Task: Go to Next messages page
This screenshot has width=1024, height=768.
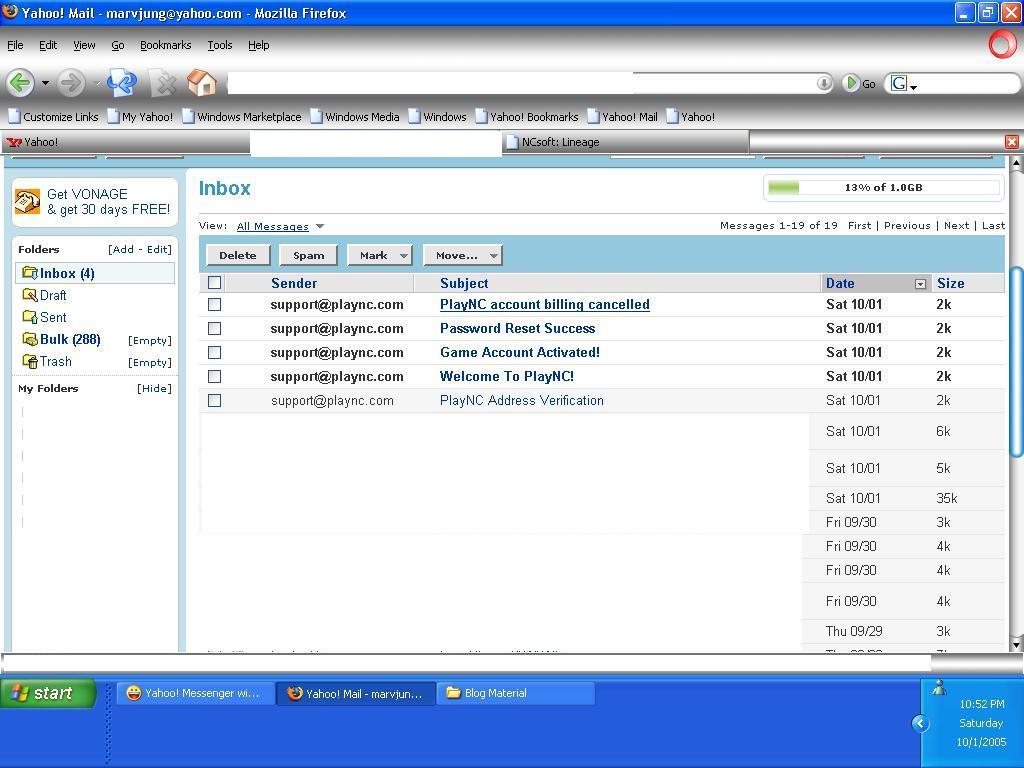Action: tap(956, 225)
